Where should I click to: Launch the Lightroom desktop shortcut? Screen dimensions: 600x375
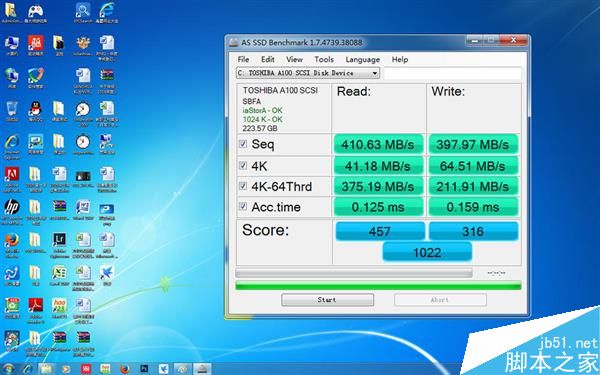tap(59, 241)
